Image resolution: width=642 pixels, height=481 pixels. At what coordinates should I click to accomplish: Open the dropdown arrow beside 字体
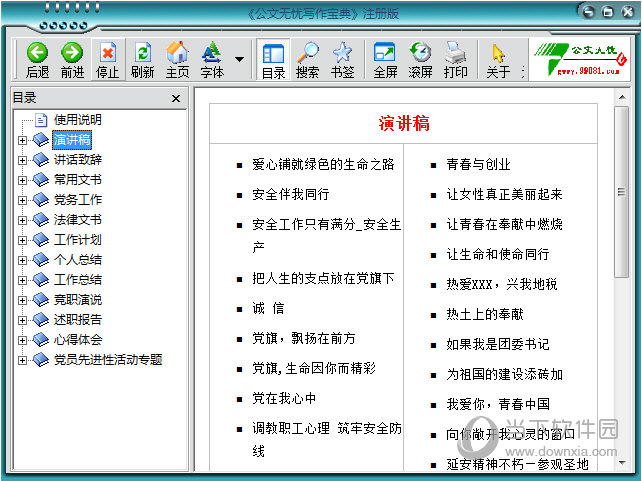coord(240,59)
